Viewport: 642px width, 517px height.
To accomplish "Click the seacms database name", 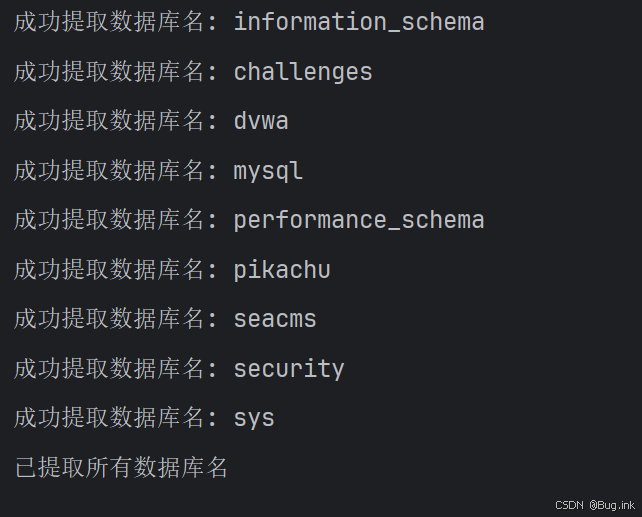I will (x=275, y=319).
